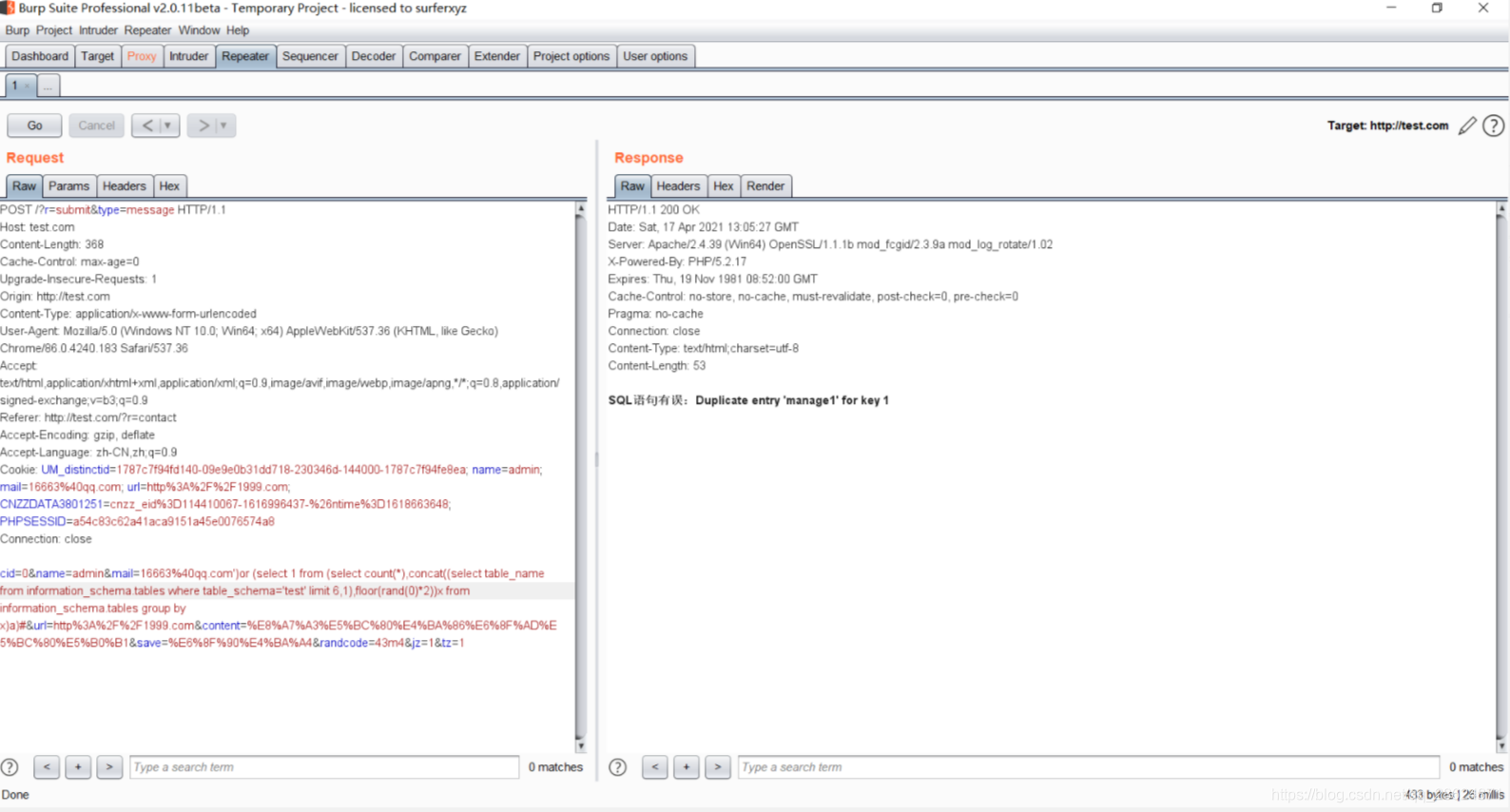
Task: Open the Project options tab
Action: (571, 56)
